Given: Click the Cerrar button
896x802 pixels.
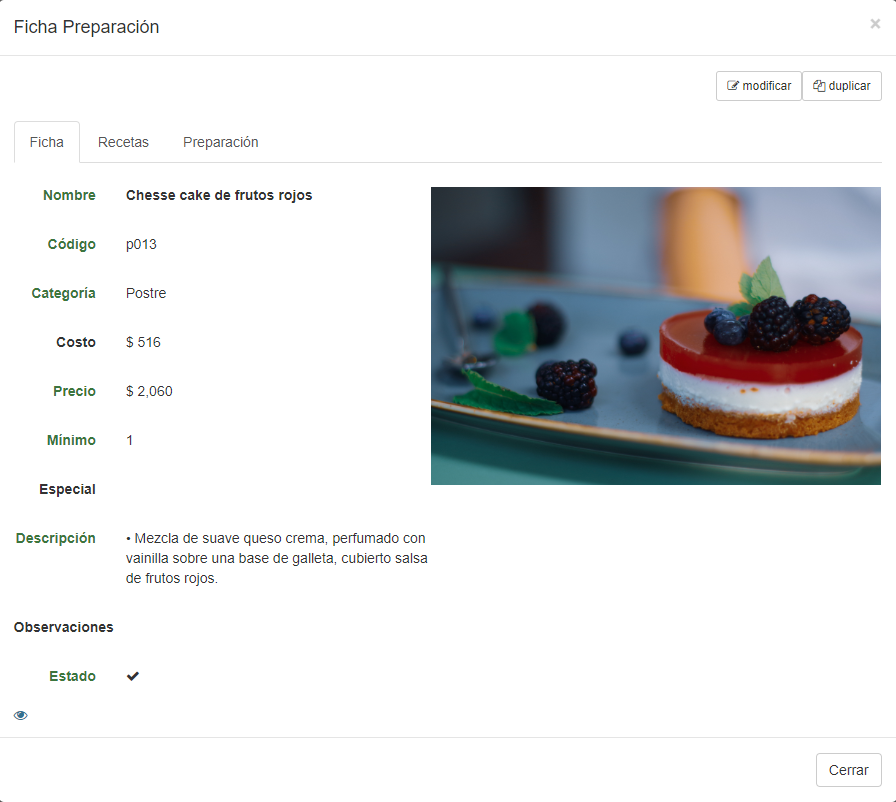Looking at the screenshot, I should point(849,770).
